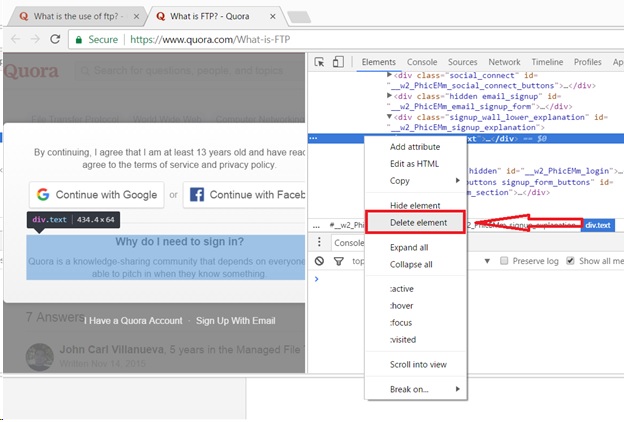Click the Quora favicon on the first tab
This screenshot has width=624, height=422.
coord(24,16)
